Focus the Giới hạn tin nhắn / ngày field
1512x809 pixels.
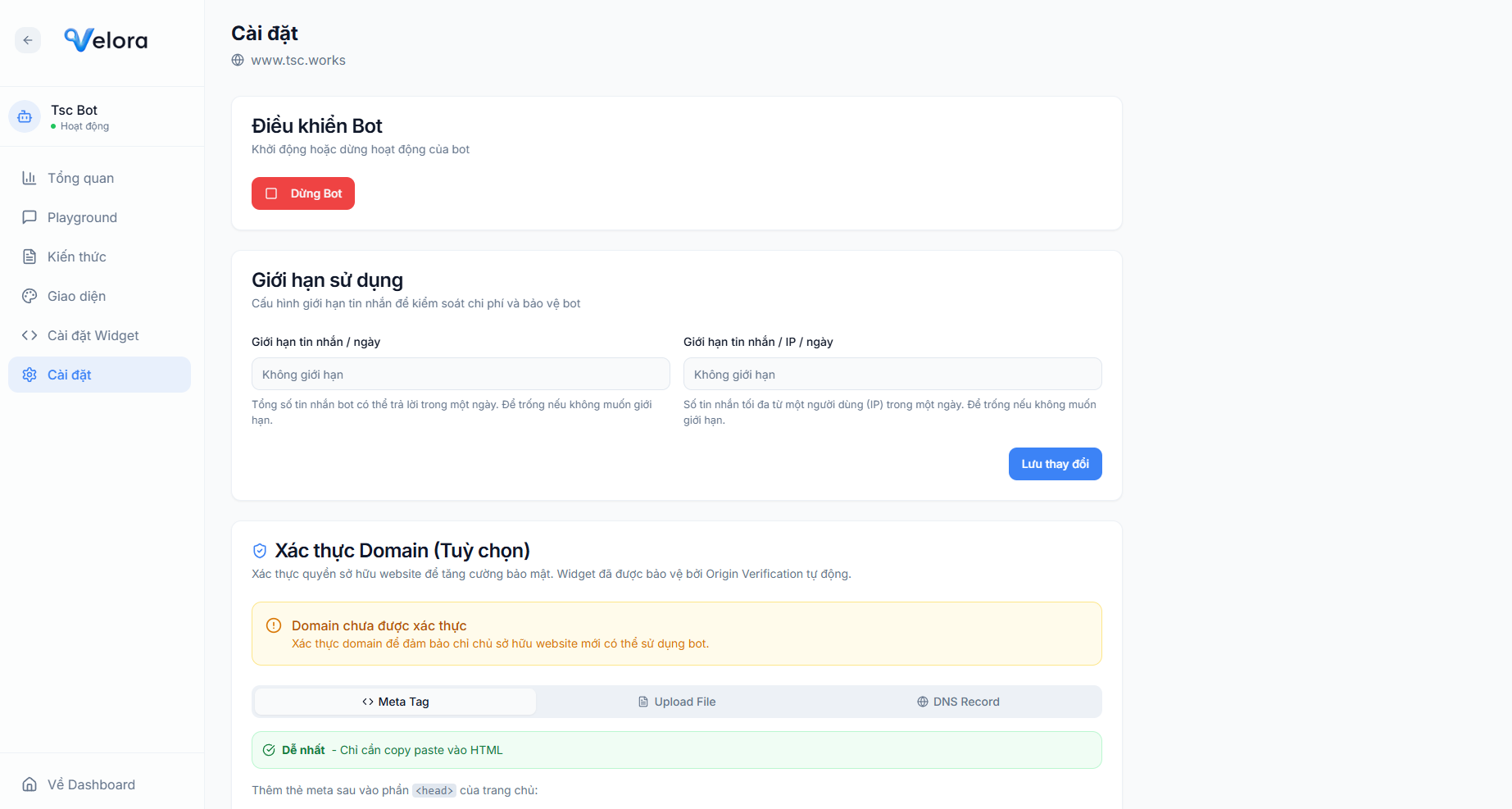click(461, 375)
